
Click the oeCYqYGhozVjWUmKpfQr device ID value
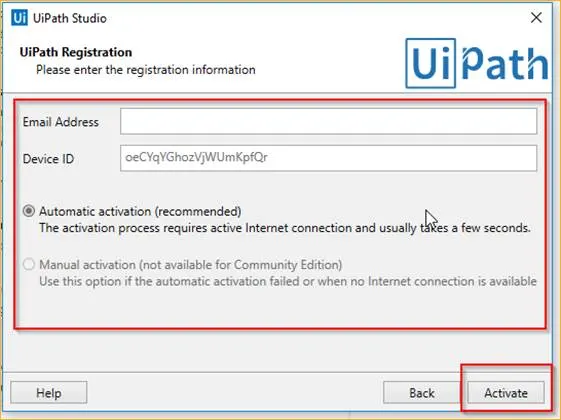[x=196, y=157]
